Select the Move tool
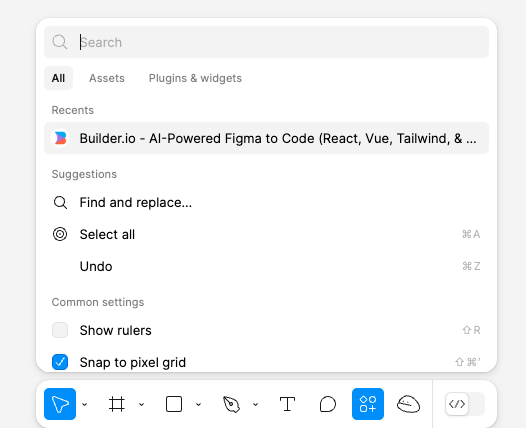 pyautogui.click(x=60, y=404)
